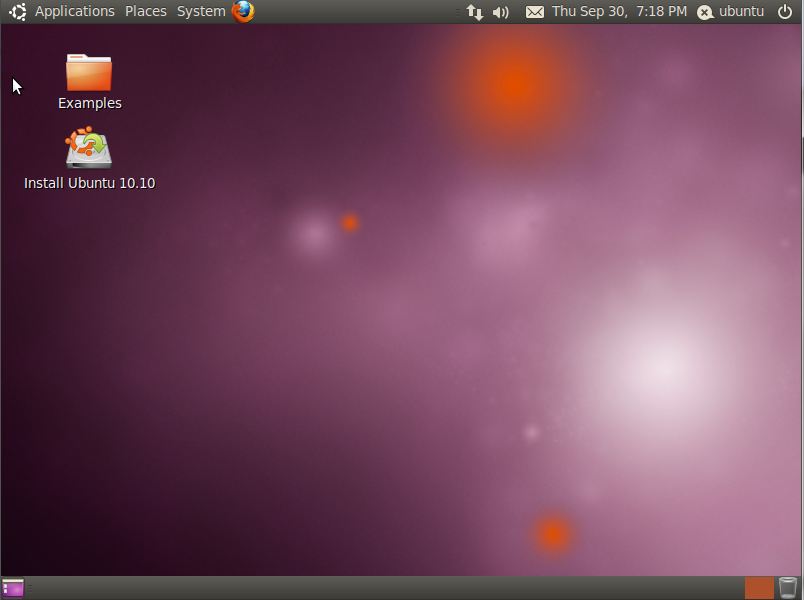Open the volume speaker indicator
Image resolution: width=804 pixels, height=600 pixels.
(x=501, y=12)
